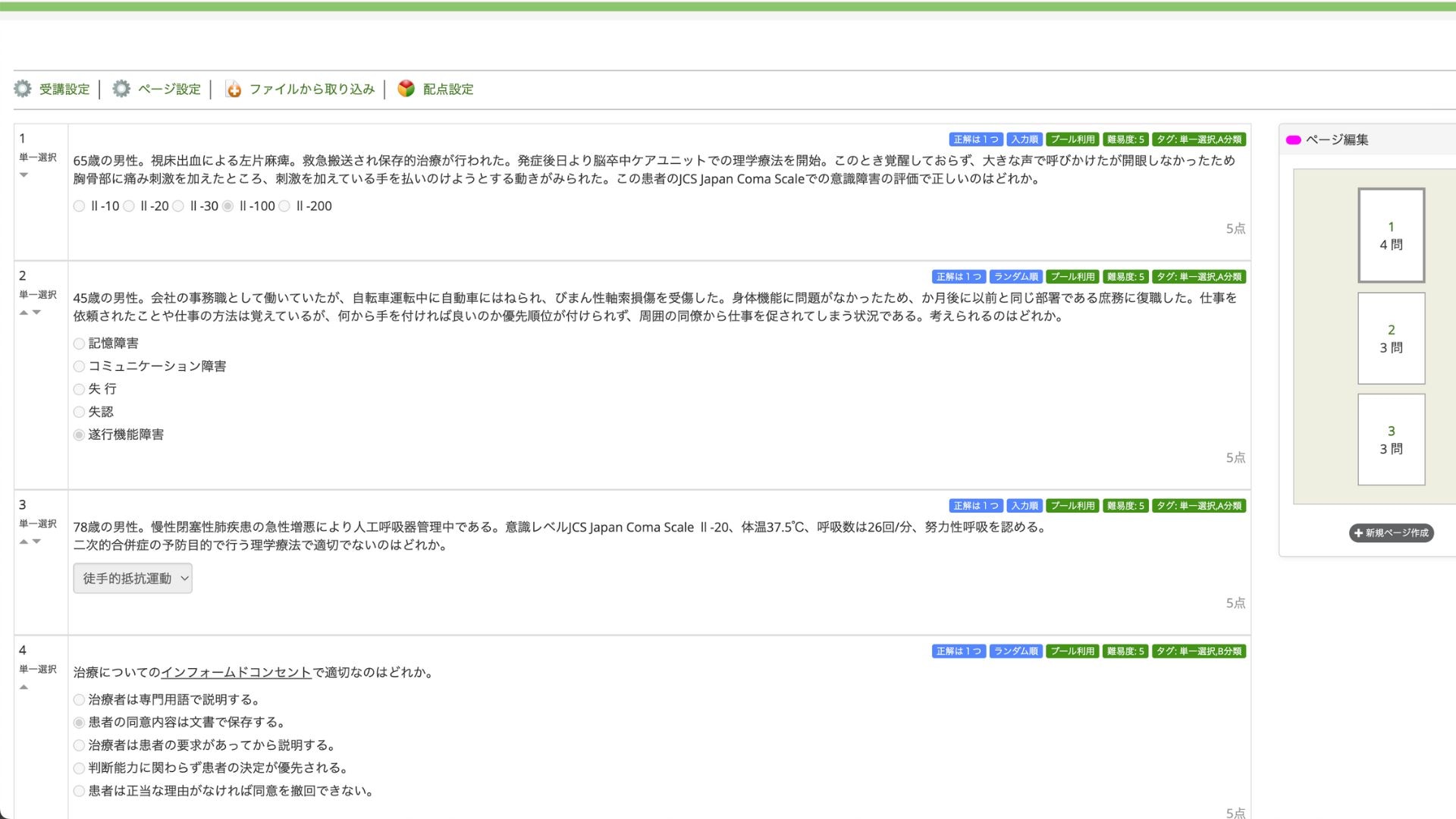Choose 失認 radio option
1456x819 pixels.
click(79, 412)
